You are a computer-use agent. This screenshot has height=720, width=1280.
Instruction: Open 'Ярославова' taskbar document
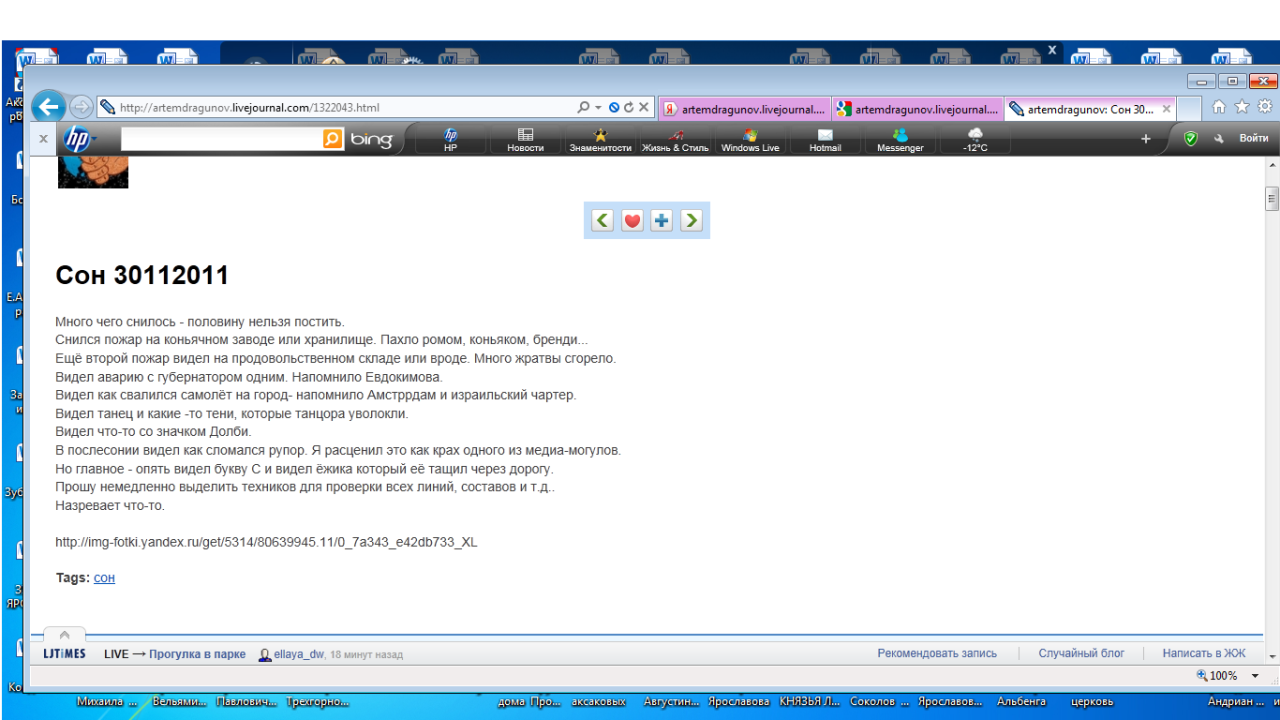[739, 702]
